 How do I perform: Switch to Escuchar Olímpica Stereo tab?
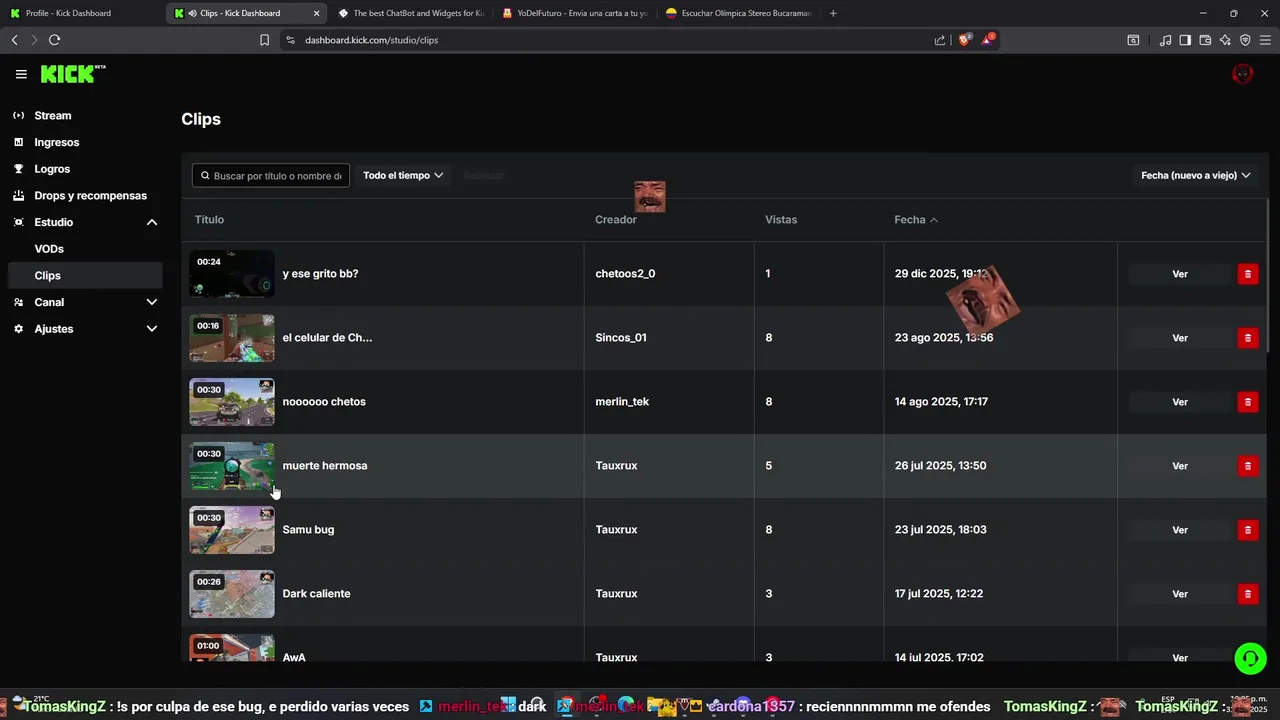coord(738,13)
